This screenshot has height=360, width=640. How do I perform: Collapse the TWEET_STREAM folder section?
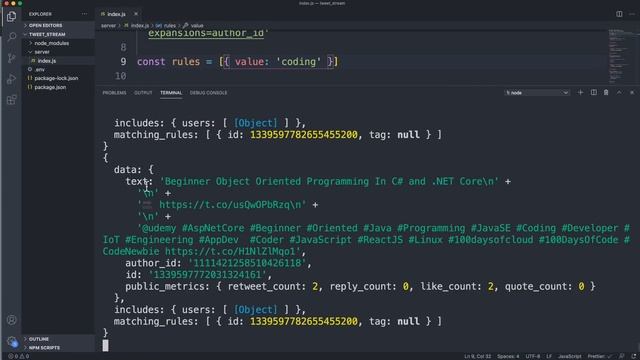pyautogui.click(x=47, y=34)
